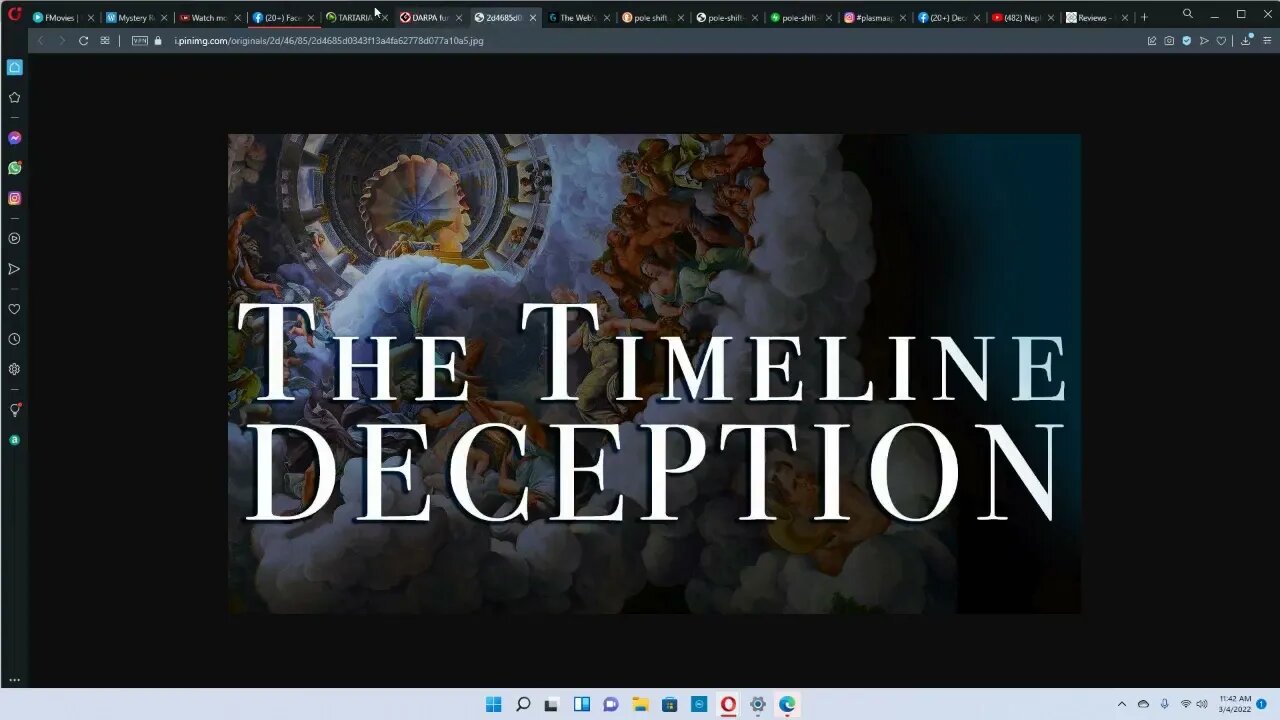This screenshot has height=720, width=1280.
Task: Open the Opera main menu logo
Action: point(14,14)
